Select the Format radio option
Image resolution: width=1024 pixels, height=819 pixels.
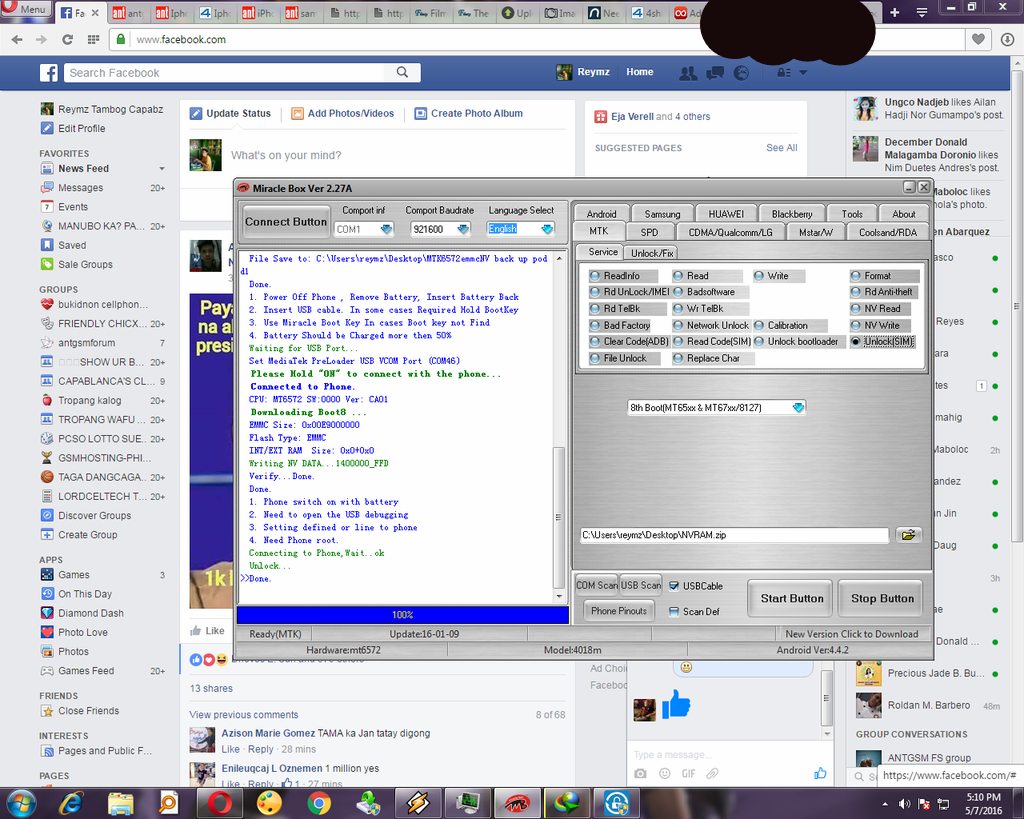tap(856, 276)
